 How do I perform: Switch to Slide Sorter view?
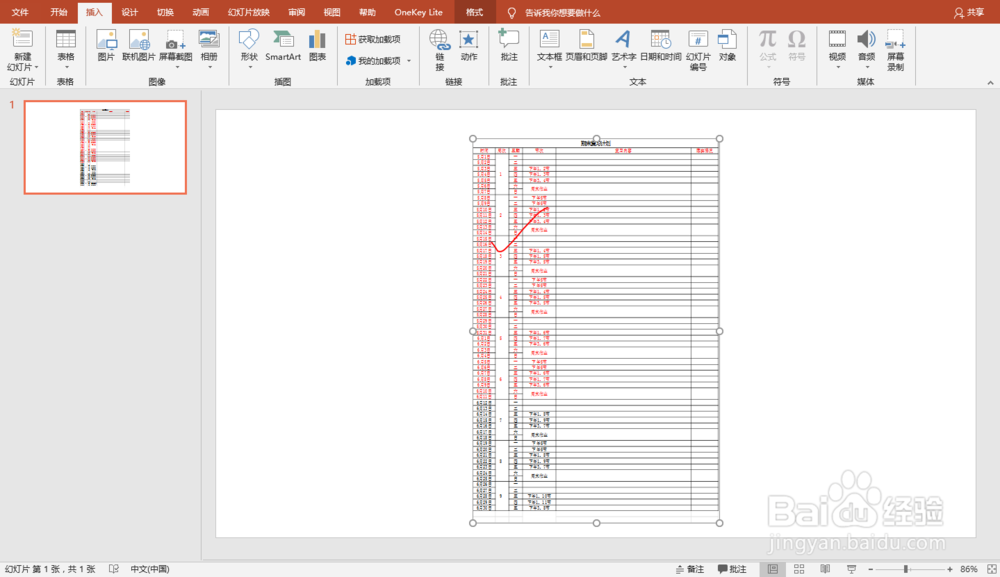(x=799, y=569)
